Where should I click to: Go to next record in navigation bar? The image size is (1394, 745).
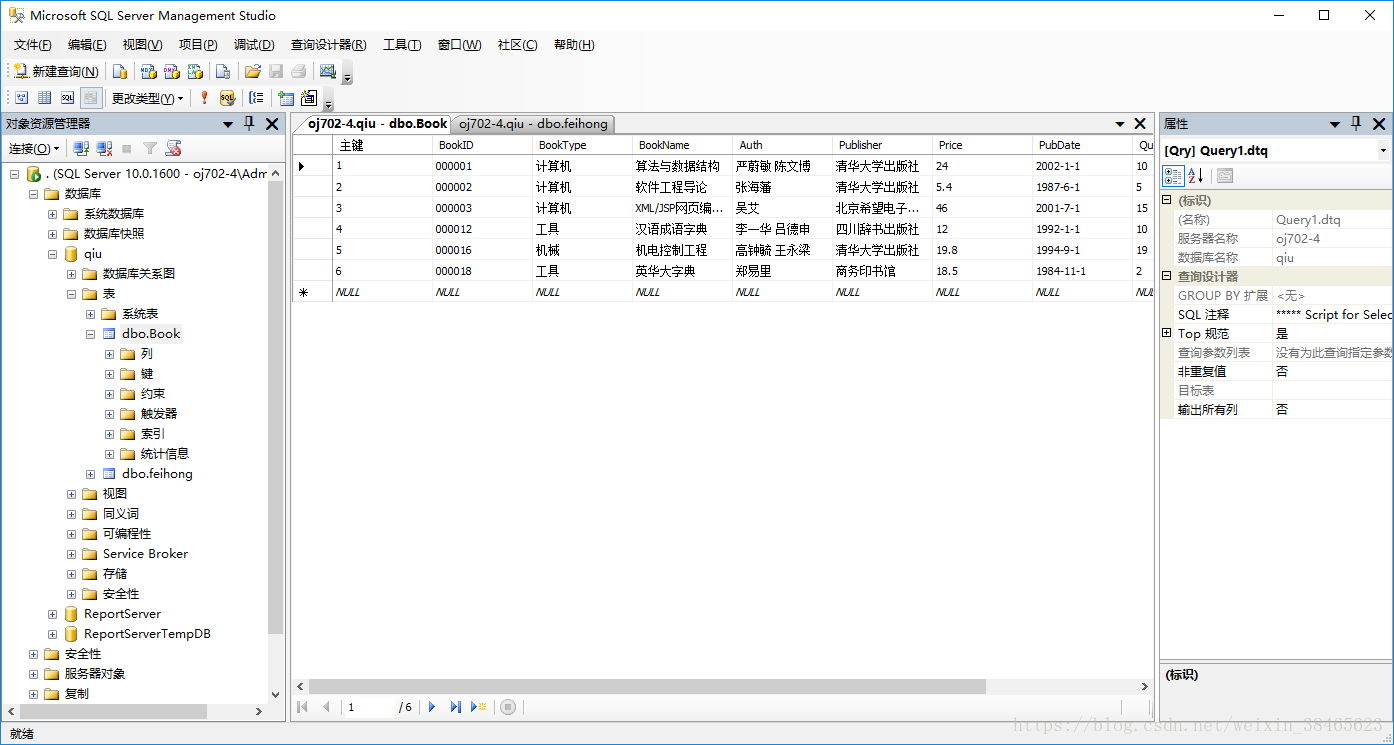432,707
